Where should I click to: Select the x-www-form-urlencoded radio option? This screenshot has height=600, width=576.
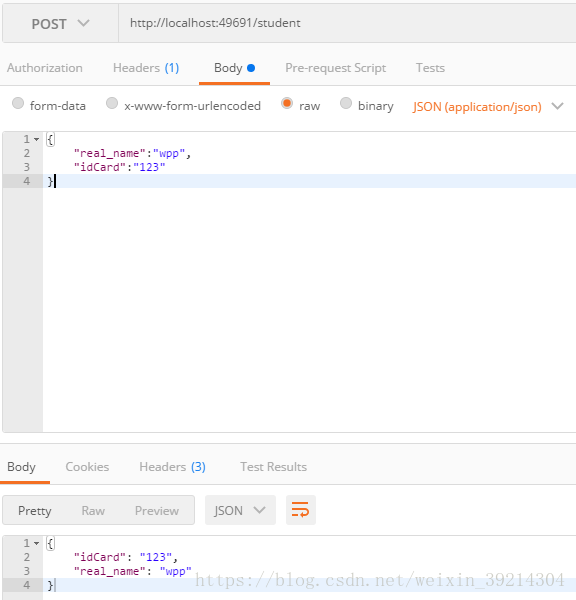pyautogui.click(x=112, y=103)
